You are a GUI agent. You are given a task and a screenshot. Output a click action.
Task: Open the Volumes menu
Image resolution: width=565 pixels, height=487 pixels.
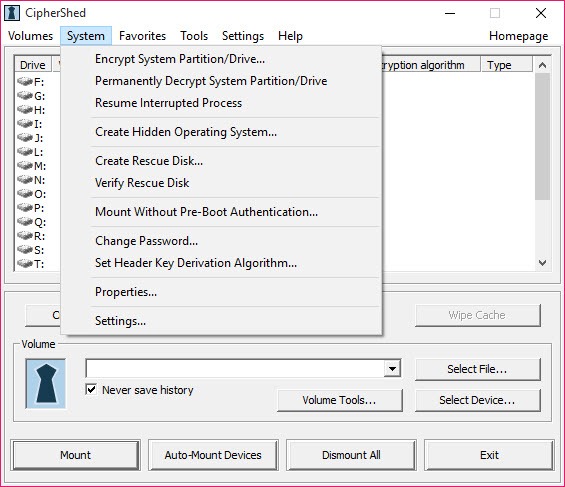pyautogui.click(x=31, y=36)
